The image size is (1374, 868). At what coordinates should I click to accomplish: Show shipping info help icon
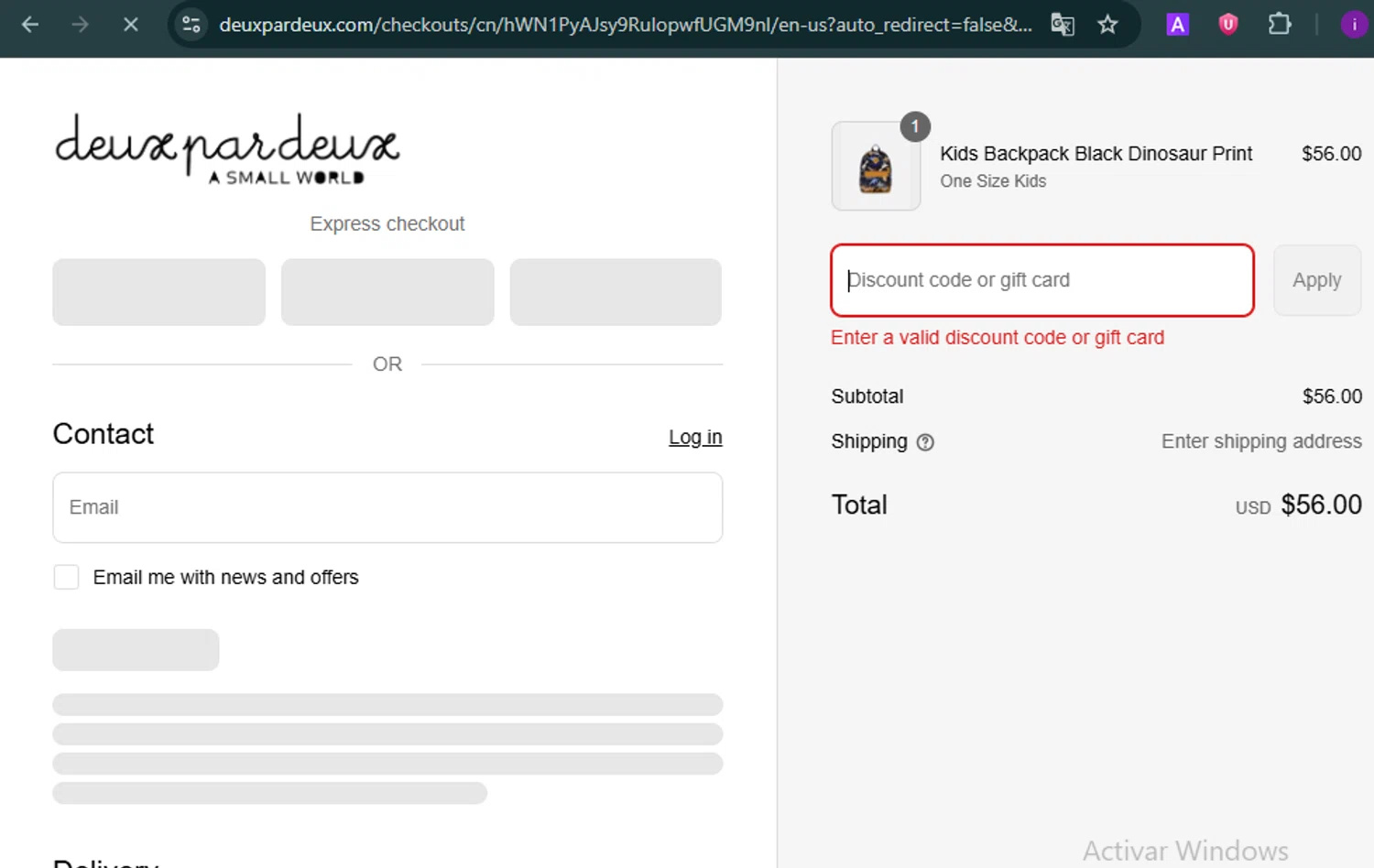(925, 442)
